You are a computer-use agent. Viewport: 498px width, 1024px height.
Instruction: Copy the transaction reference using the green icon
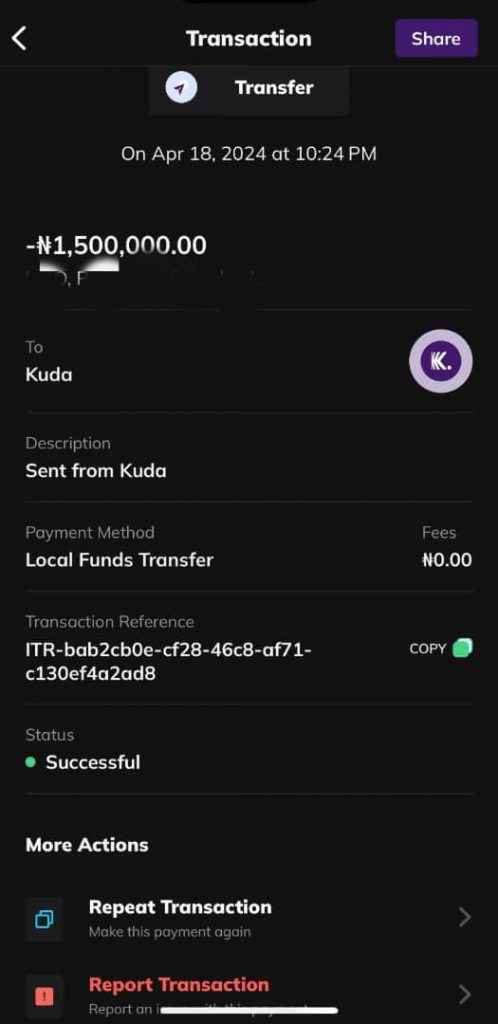tap(462, 648)
